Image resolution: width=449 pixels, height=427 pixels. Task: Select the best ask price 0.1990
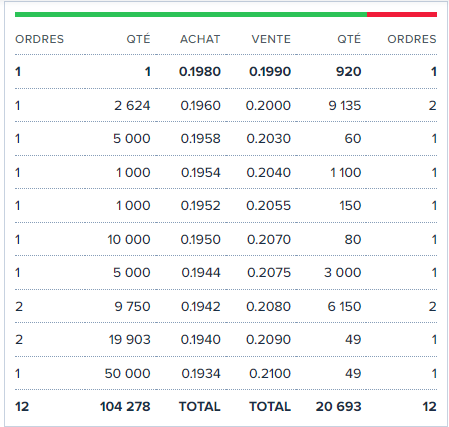point(270,72)
